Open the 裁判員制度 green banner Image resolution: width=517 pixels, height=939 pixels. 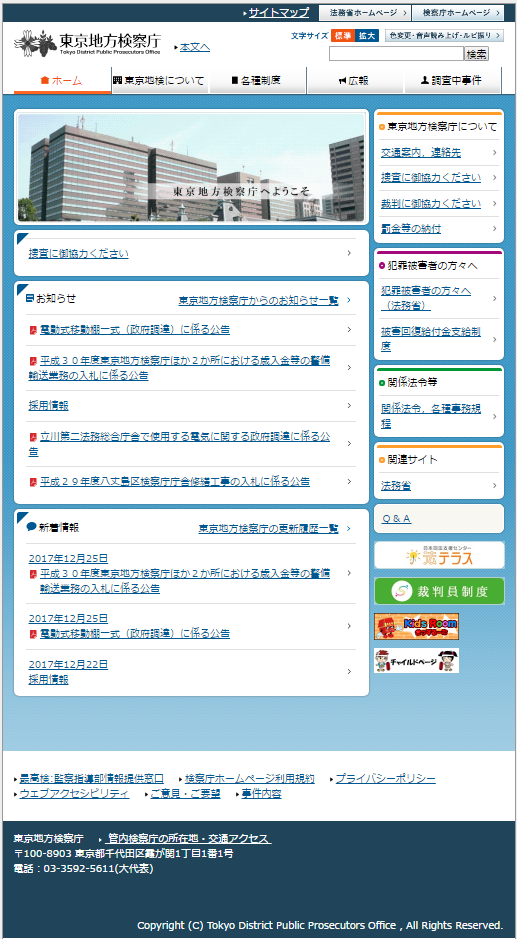439,591
